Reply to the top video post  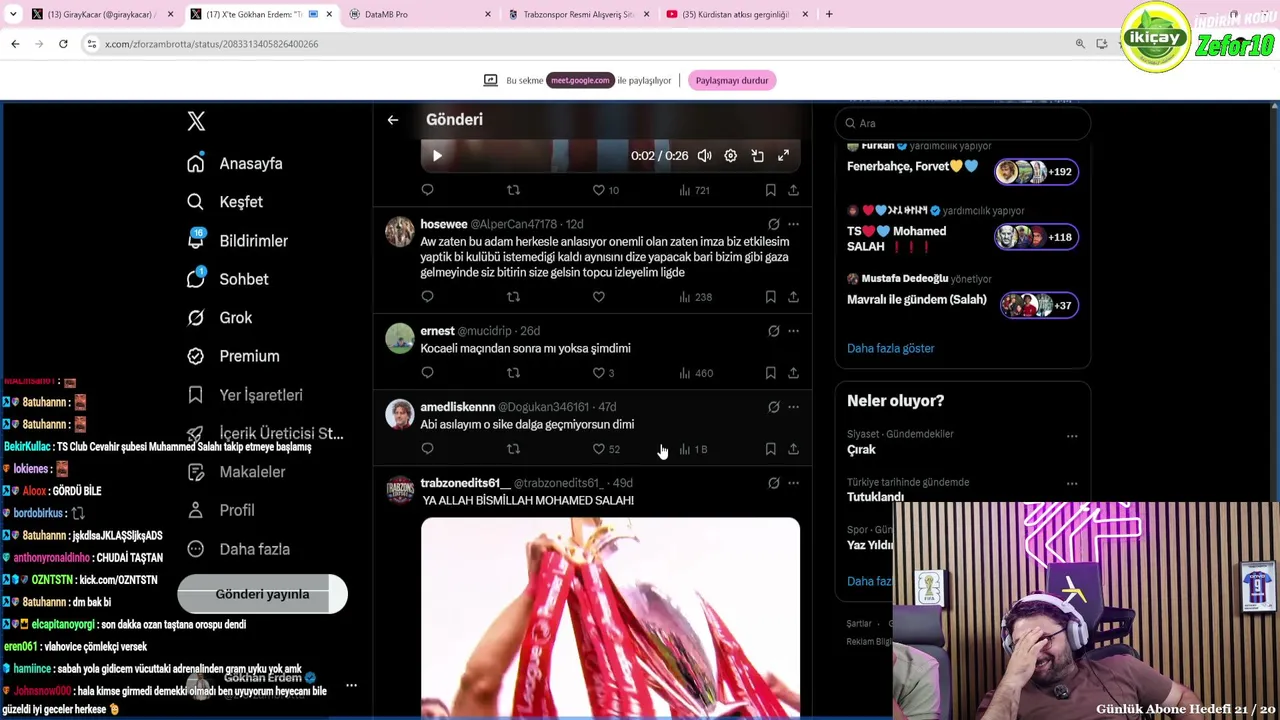point(427,190)
